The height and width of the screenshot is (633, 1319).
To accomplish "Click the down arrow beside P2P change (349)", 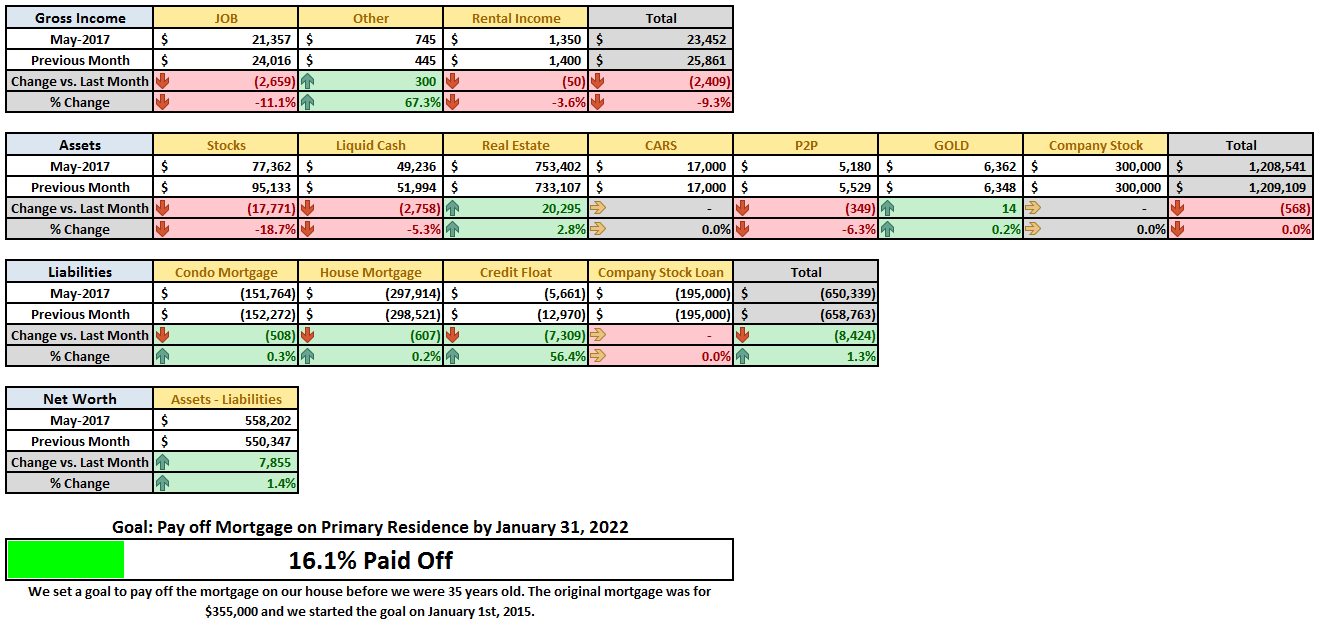I will pyautogui.click(x=743, y=208).
